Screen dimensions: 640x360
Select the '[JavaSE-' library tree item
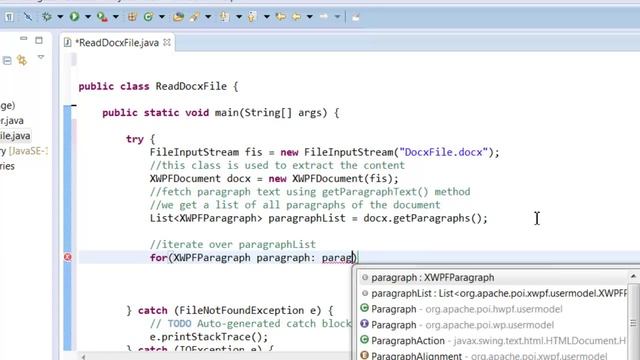(x=24, y=151)
